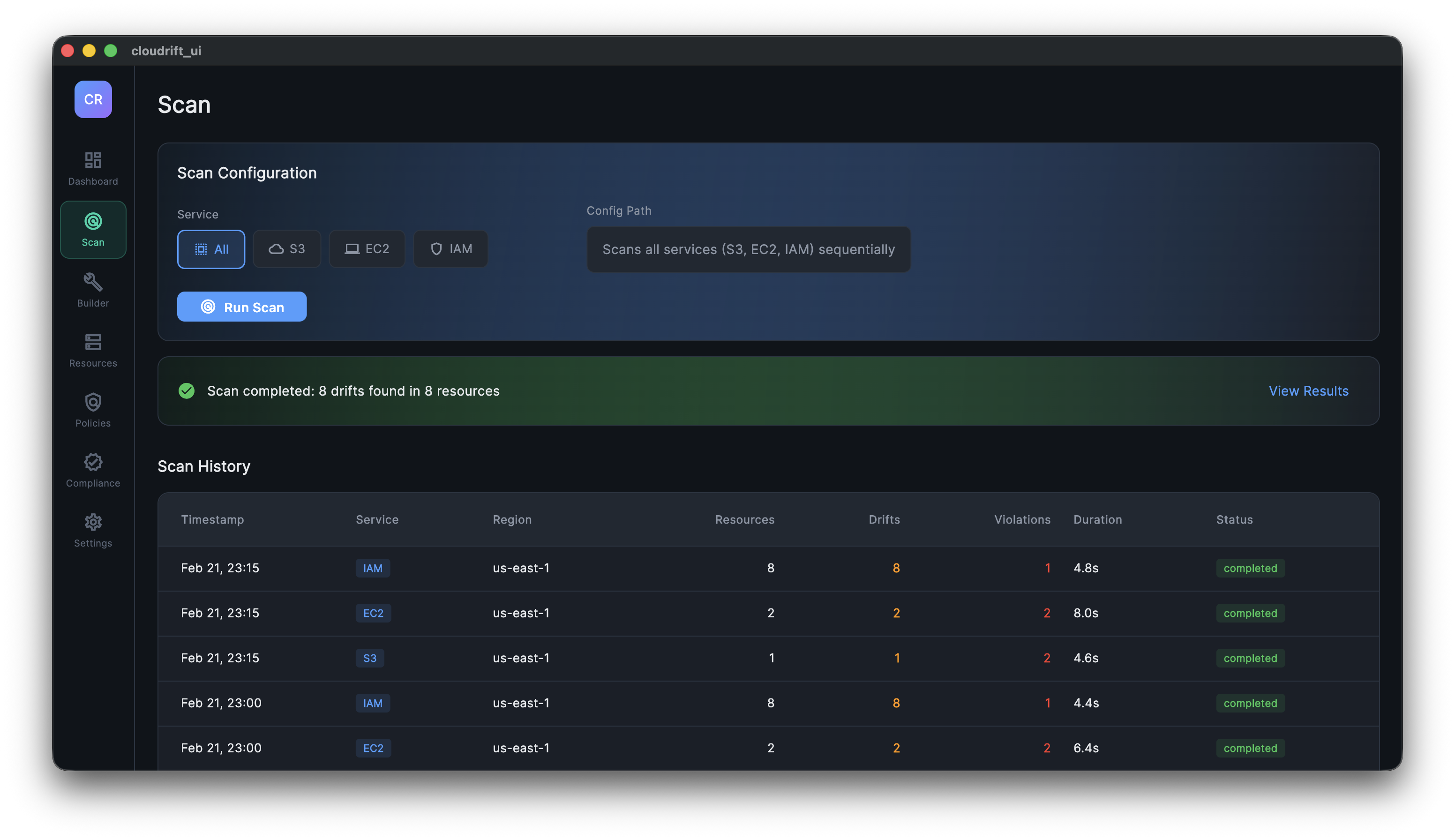Open Compliance badge icon
Screen dimensions: 1455x840
pos(93,470)
